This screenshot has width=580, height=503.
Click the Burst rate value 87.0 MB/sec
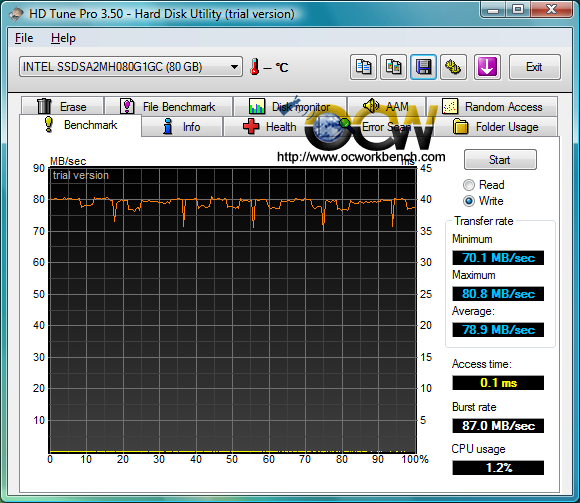coord(498,425)
